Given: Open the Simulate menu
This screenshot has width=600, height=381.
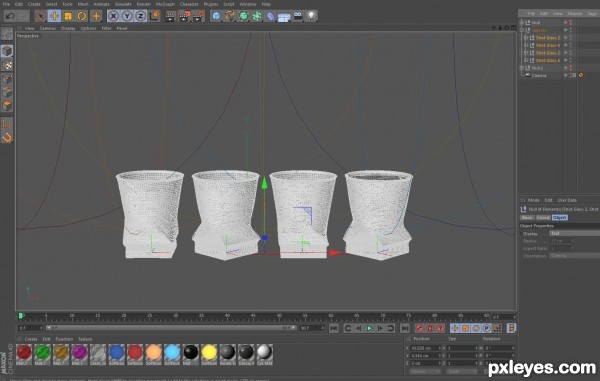Looking at the screenshot, I should point(123,4).
